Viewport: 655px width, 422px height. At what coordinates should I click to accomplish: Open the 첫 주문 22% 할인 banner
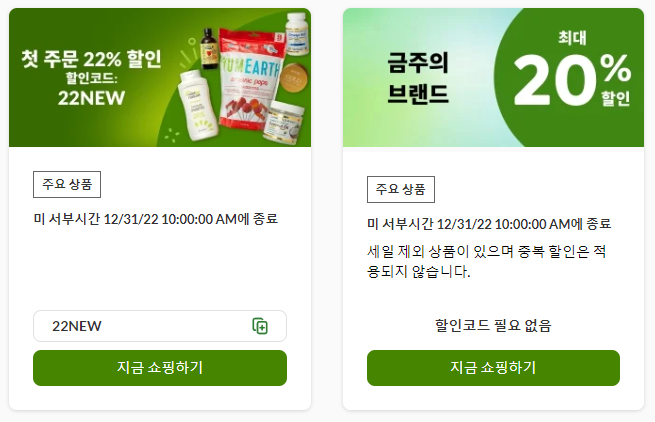(160, 78)
